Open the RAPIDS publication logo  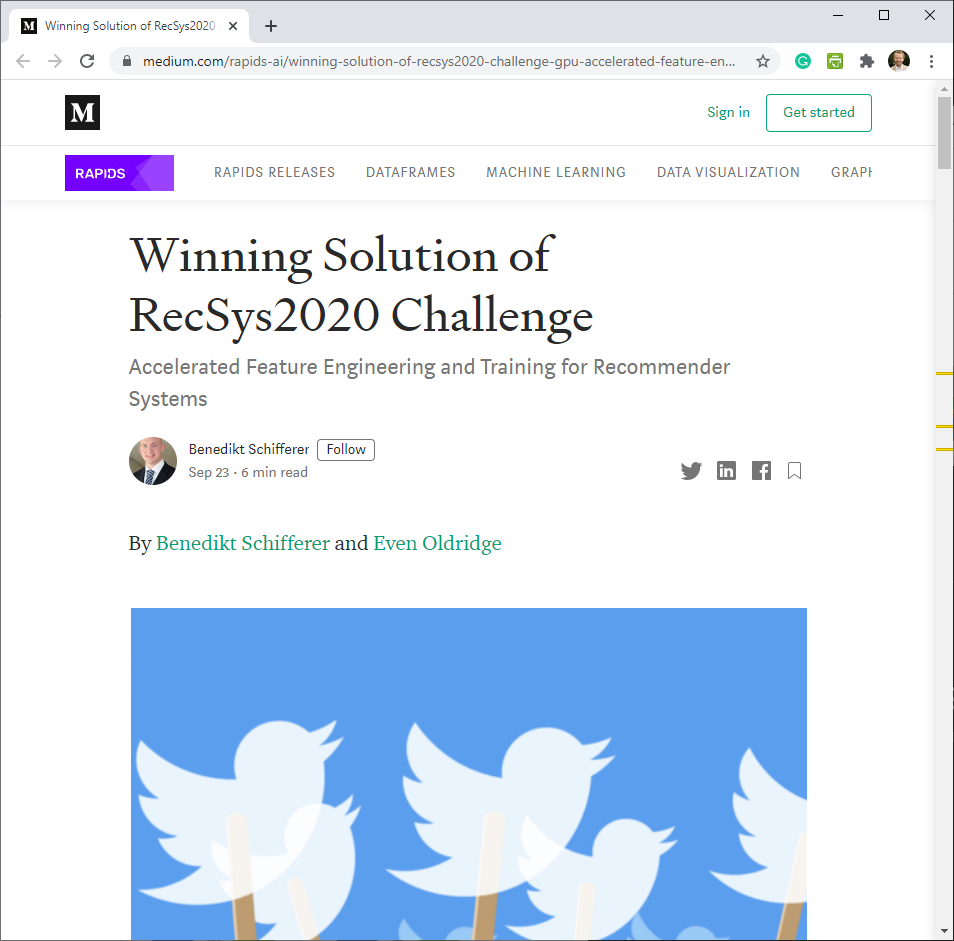pyautogui.click(x=119, y=173)
